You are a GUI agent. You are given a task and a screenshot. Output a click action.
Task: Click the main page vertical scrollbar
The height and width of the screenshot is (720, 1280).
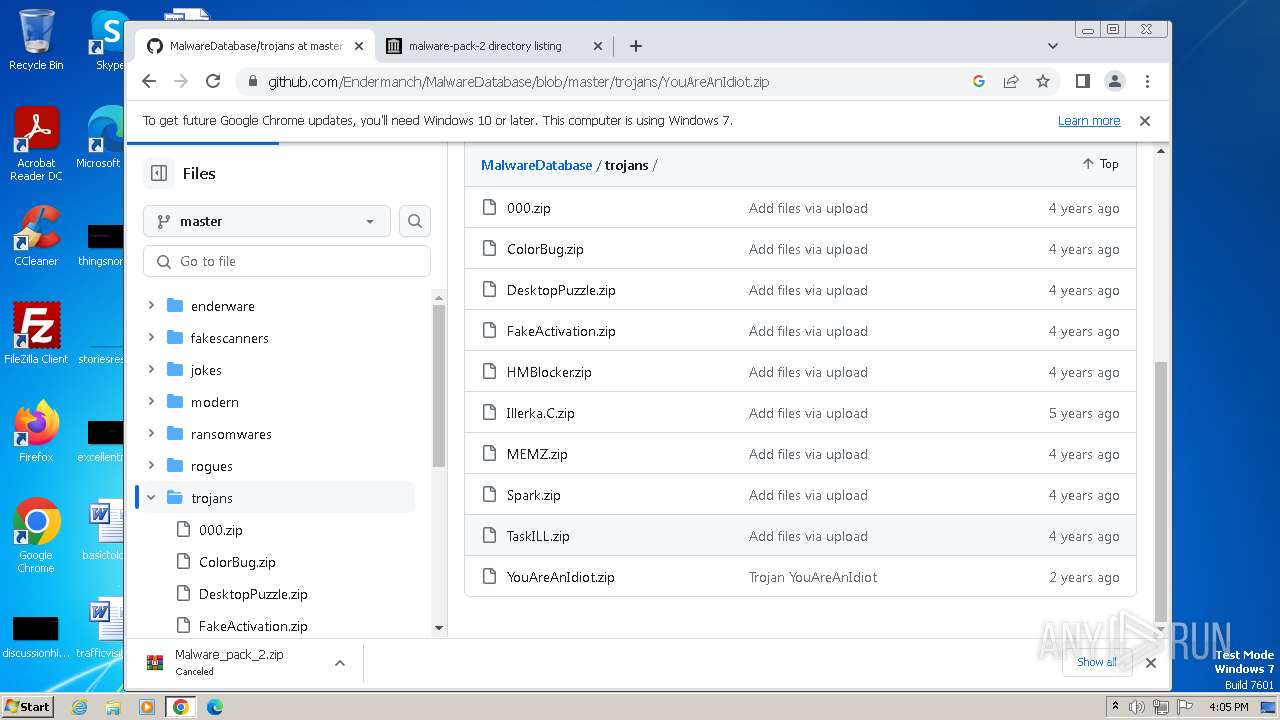1161,490
